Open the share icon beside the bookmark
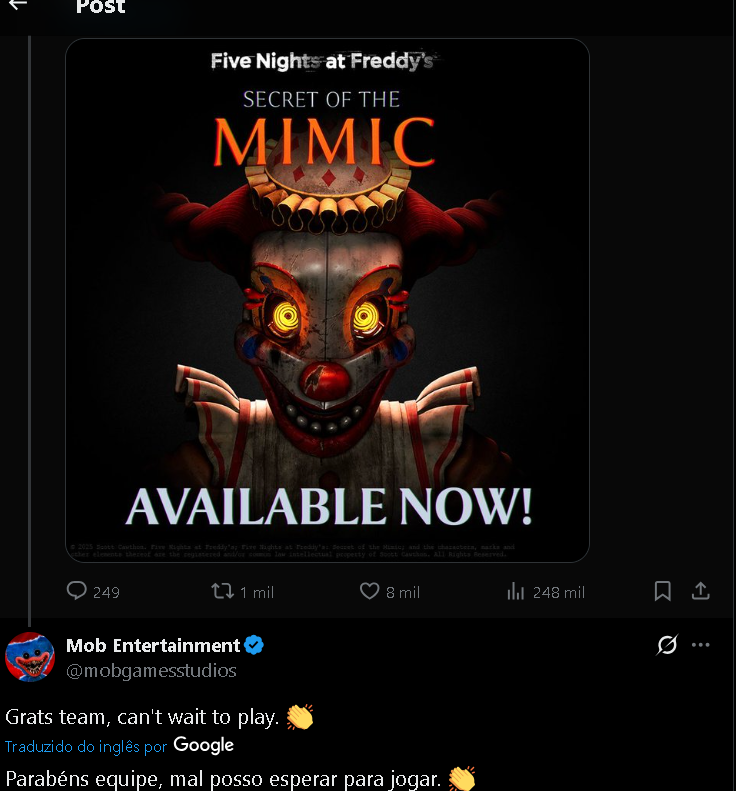This screenshot has width=736, height=791. (700, 591)
